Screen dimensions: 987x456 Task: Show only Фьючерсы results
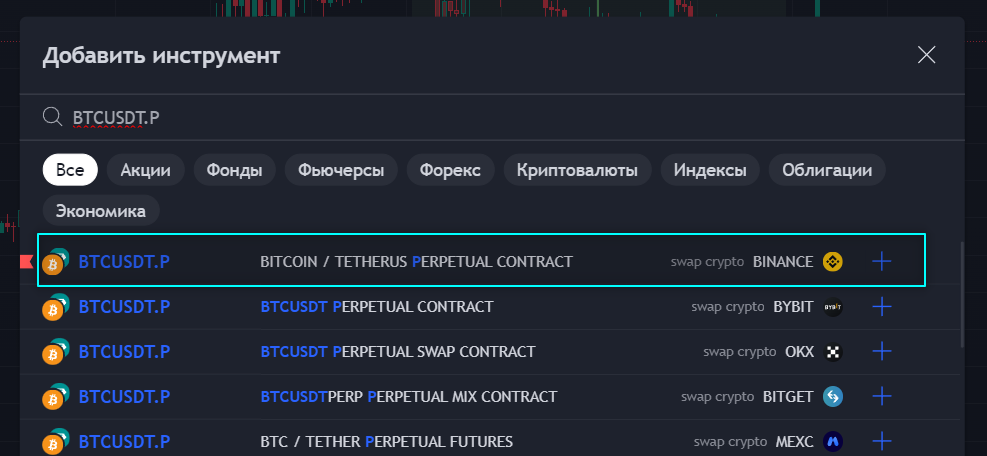tap(341, 170)
